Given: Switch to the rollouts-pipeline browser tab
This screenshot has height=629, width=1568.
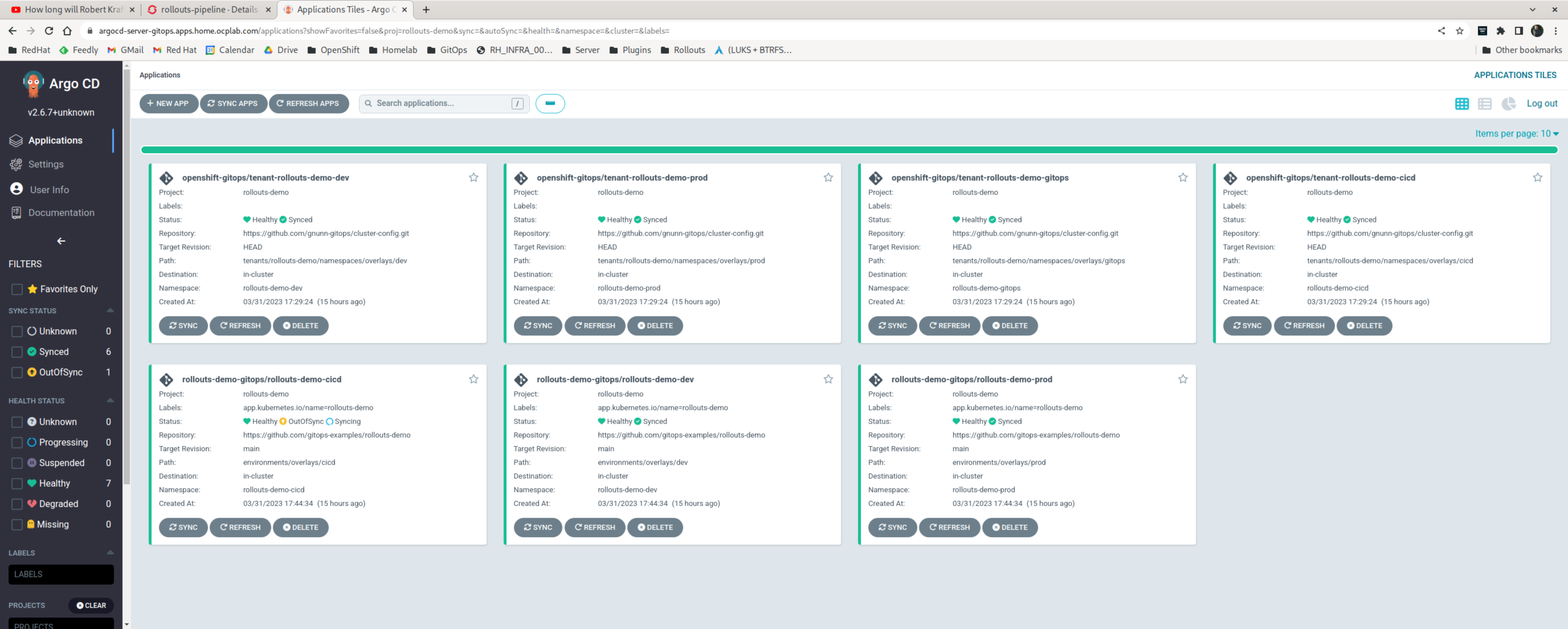Looking at the screenshot, I should coord(207,9).
